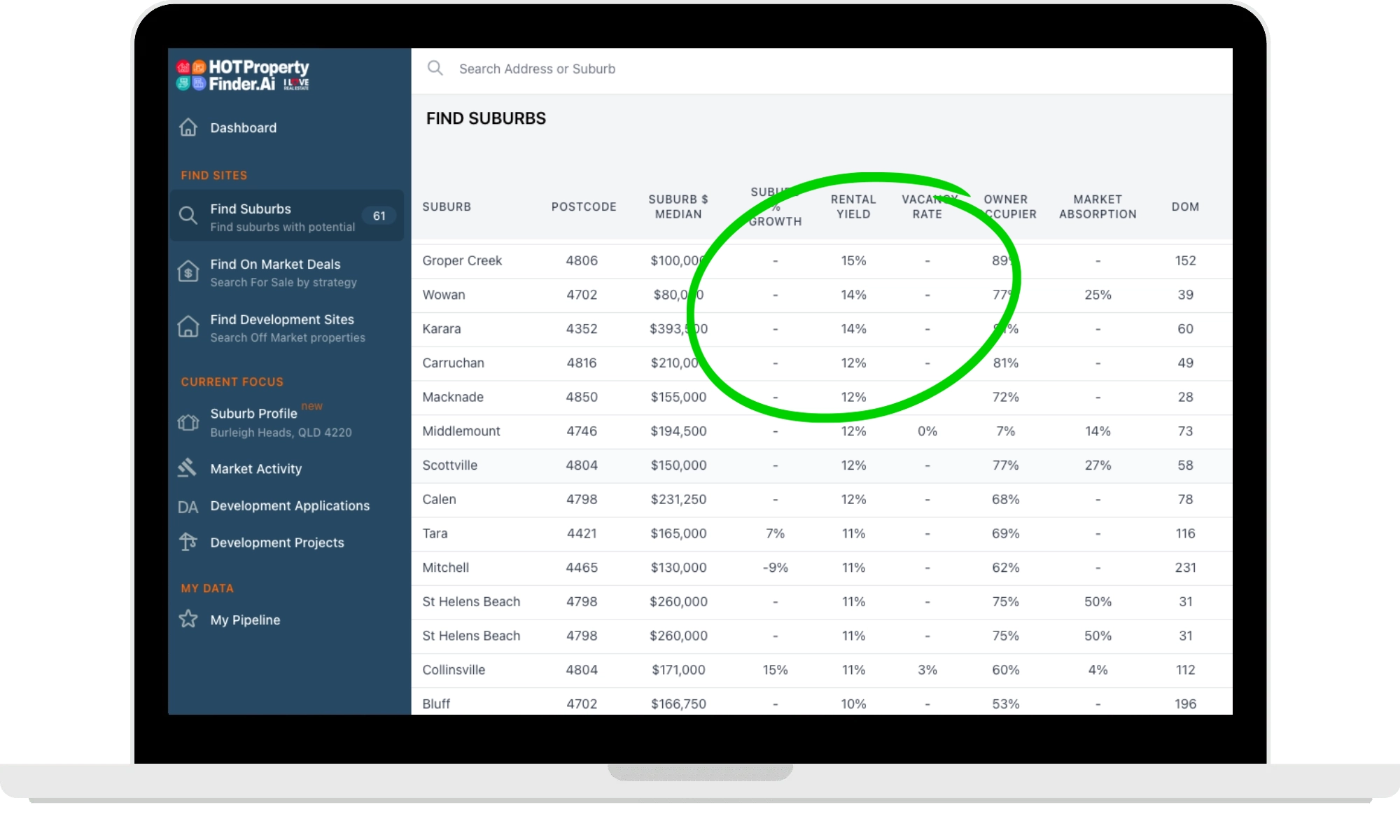The image size is (1400, 840).
Task: Click the My Pipeline star icon
Action: [188, 619]
